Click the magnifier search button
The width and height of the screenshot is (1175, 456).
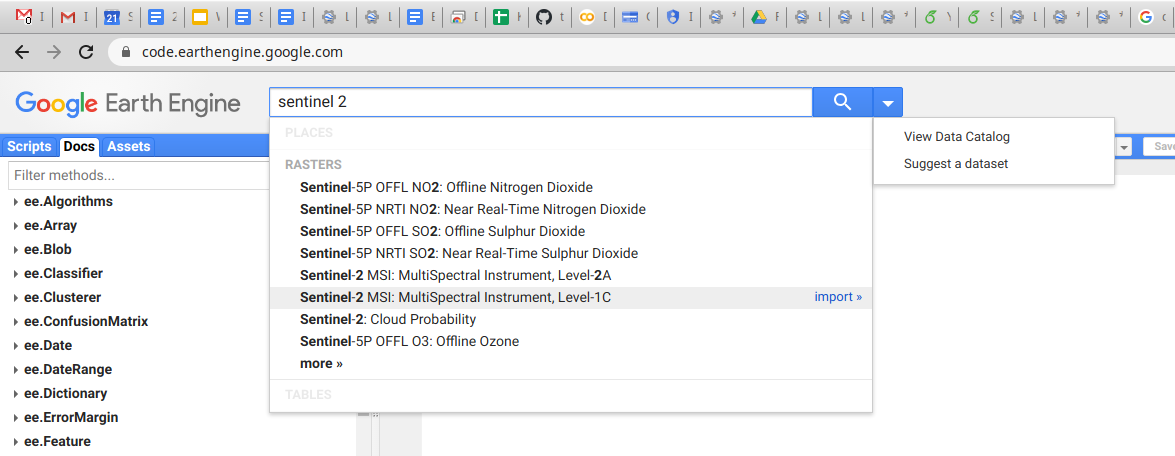[x=843, y=103]
